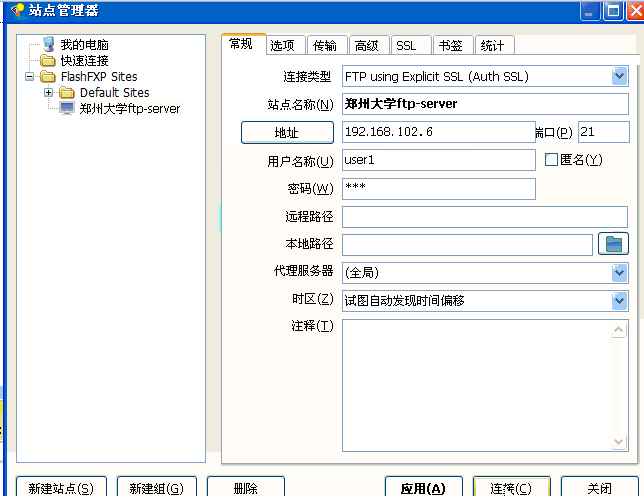Click the username field containing user1
This screenshot has width=644, height=500.
[x=439, y=160]
